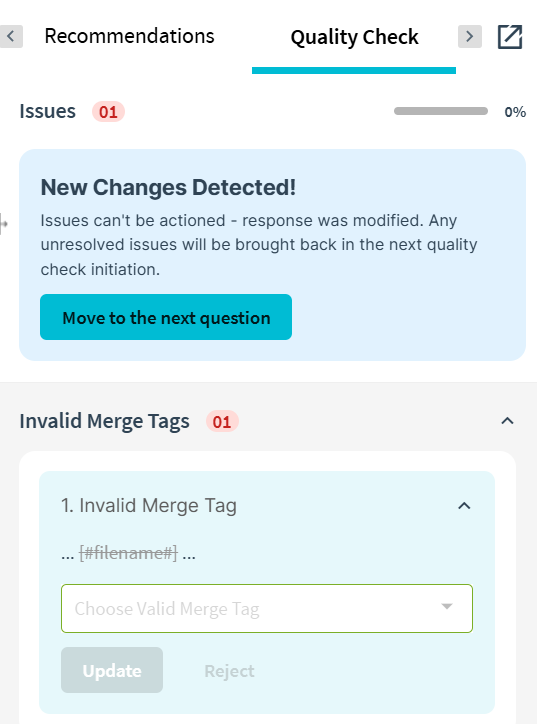
Task: Click Move to the next question
Action: (166, 317)
